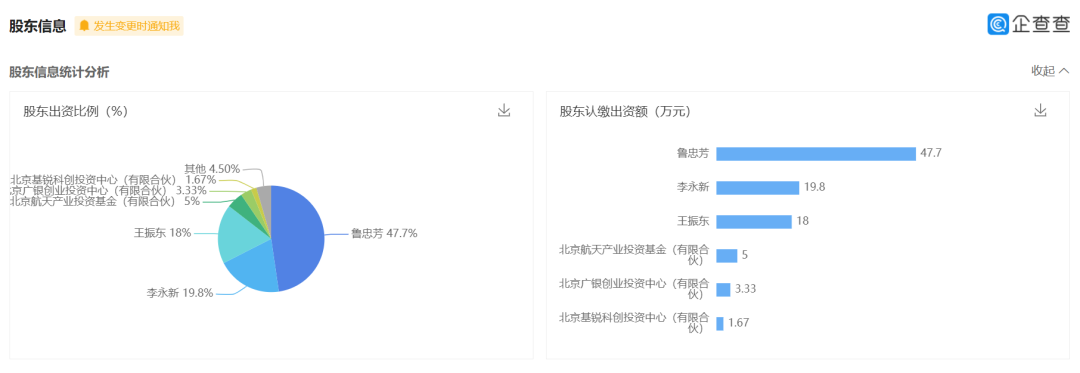Click the 王振东 bar showing 18
1080x373 pixels.
pos(754,222)
